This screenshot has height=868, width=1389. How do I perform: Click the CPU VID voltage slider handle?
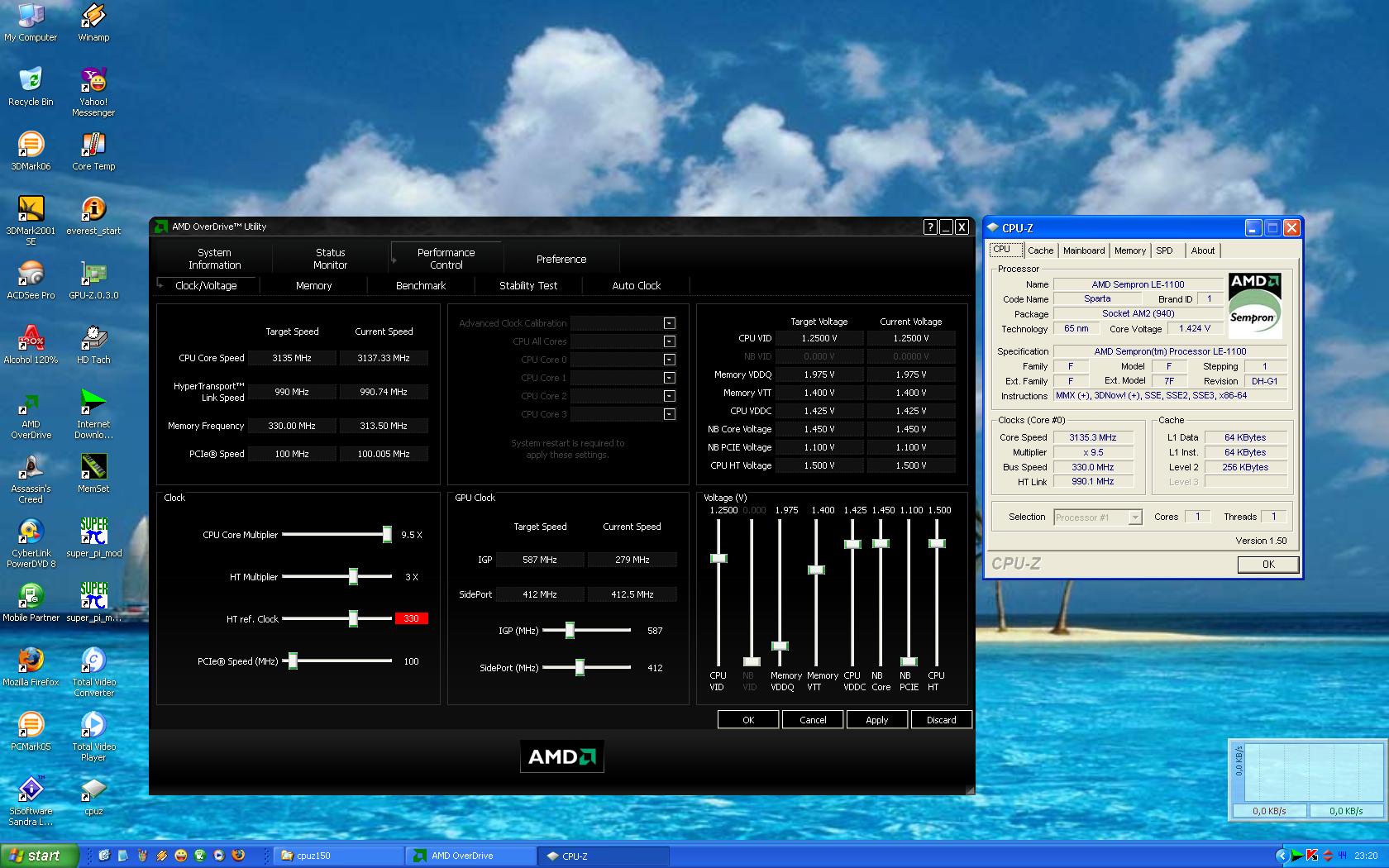point(718,559)
